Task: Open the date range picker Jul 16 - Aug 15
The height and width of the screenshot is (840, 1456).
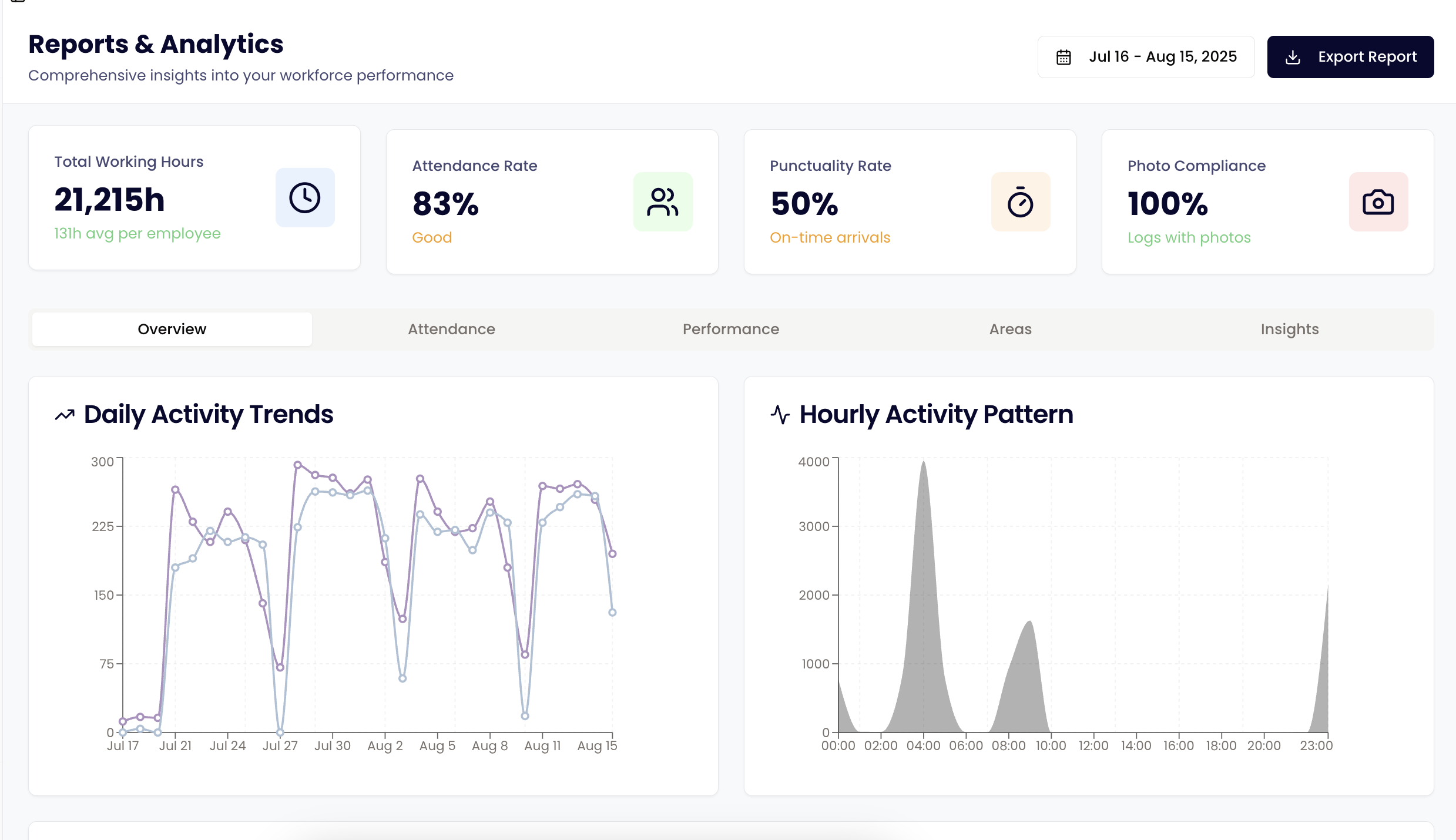Action: coord(1146,56)
